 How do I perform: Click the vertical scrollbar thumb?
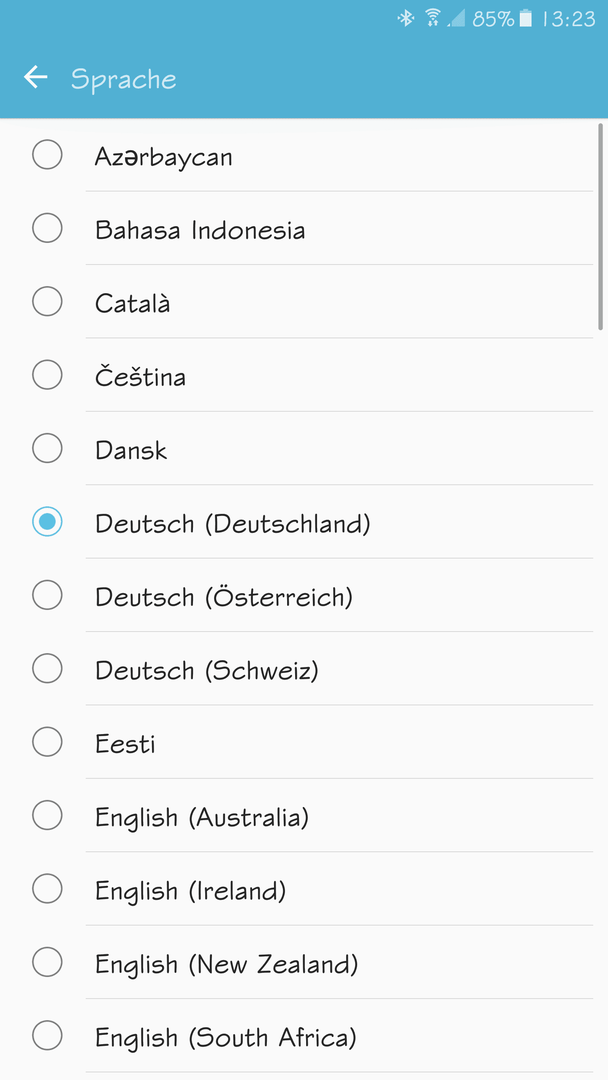(602, 227)
